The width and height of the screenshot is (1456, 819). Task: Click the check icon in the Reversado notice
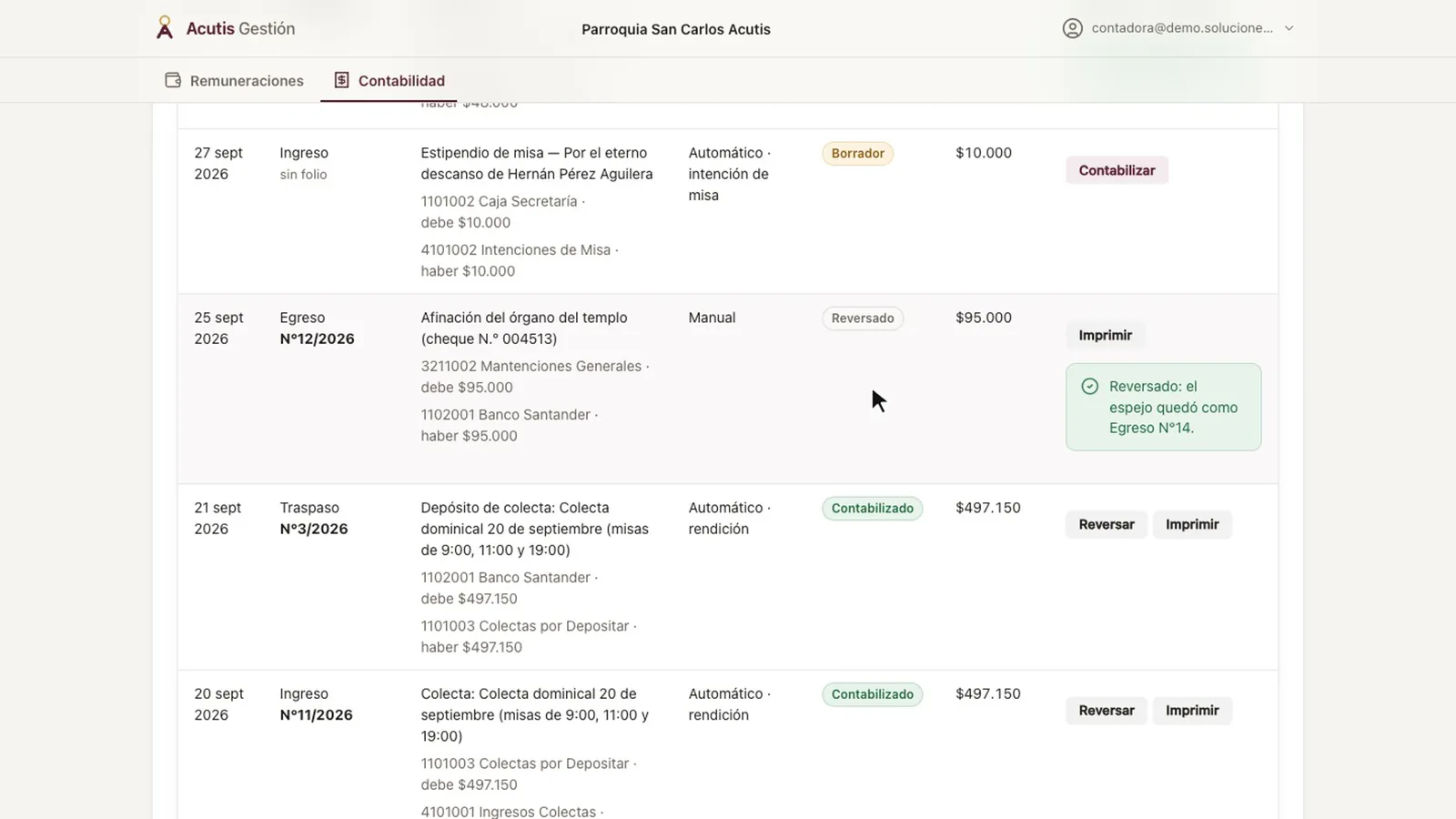coord(1089,386)
